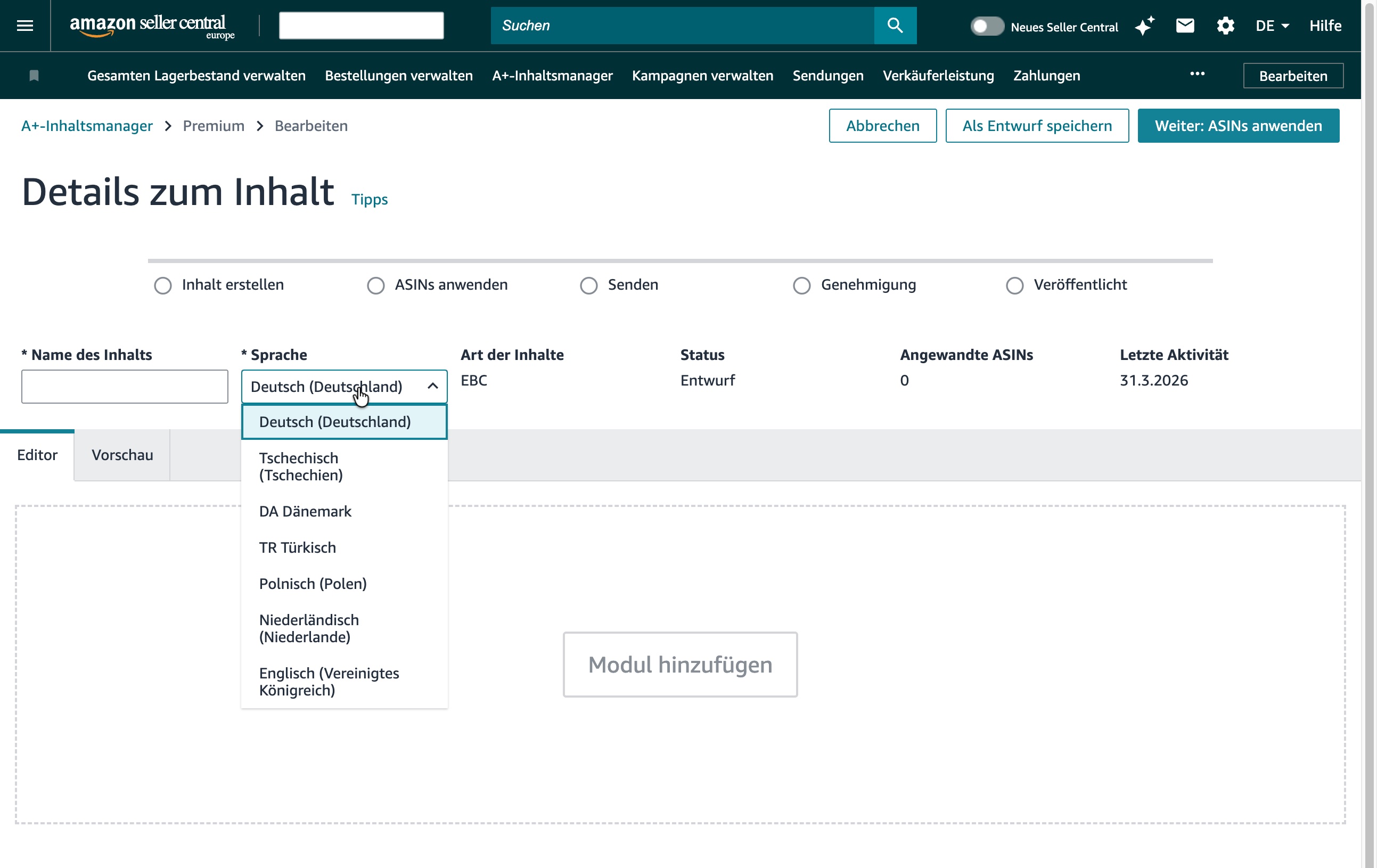The image size is (1377, 868).
Task: Click the Premium breadcrumb
Action: (214, 126)
